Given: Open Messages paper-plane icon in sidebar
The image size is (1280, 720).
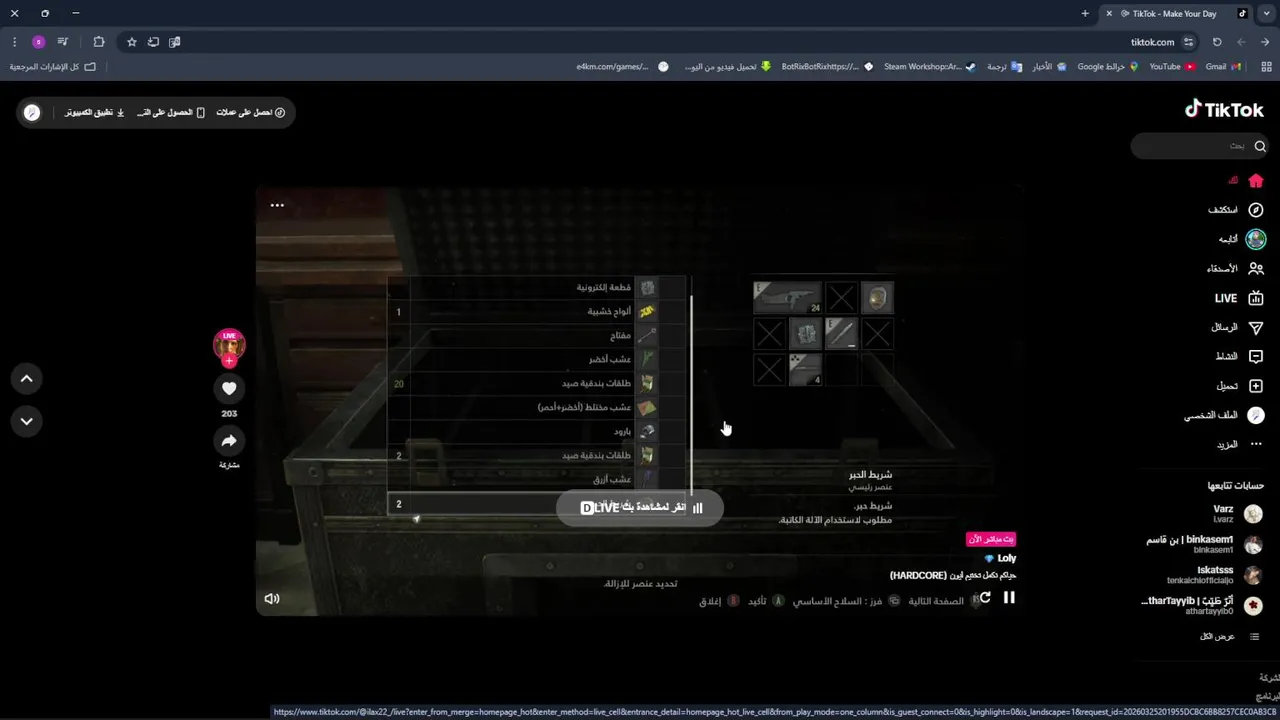Looking at the screenshot, I should click(1256, 327).
